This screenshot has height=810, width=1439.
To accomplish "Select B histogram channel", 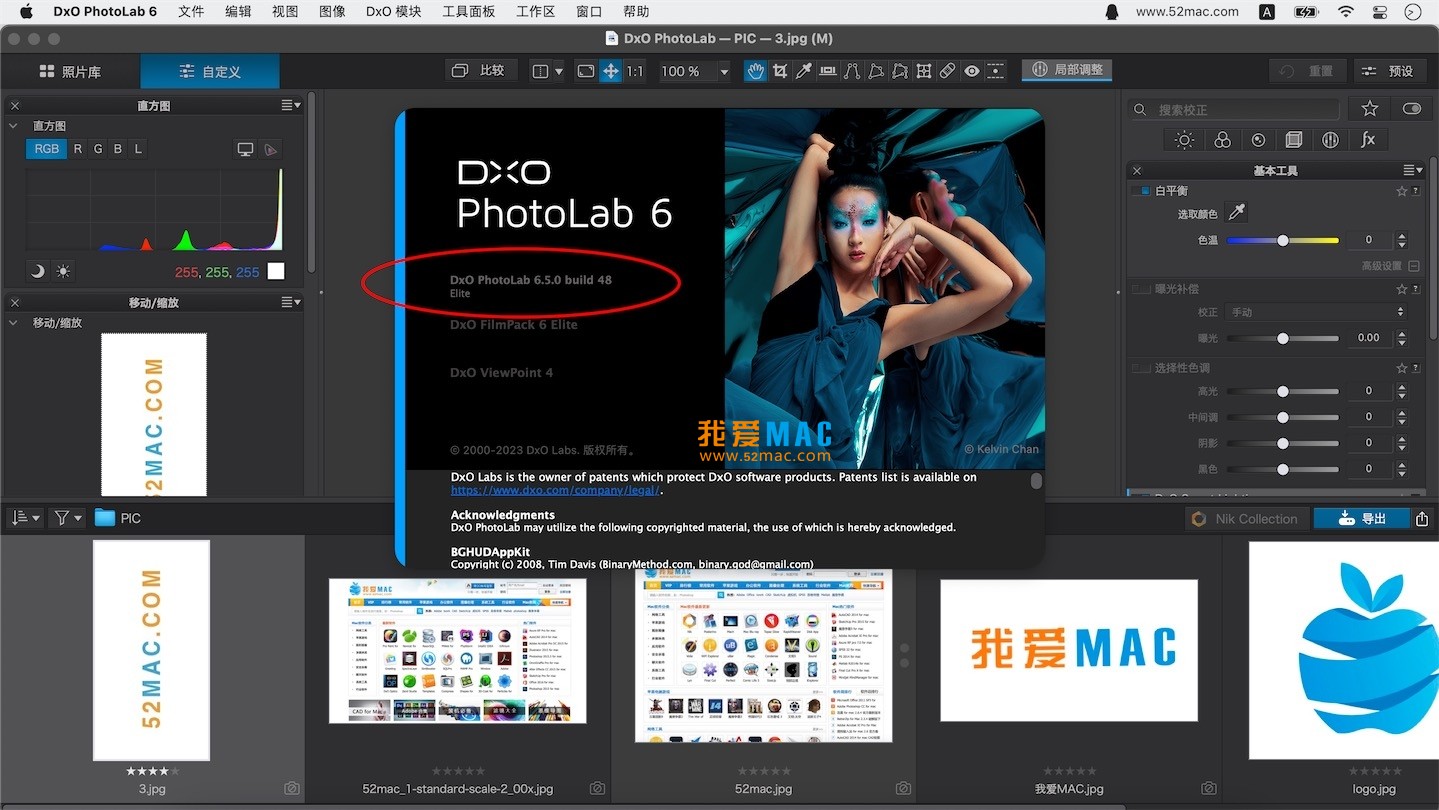I will (x=118, y=148).
